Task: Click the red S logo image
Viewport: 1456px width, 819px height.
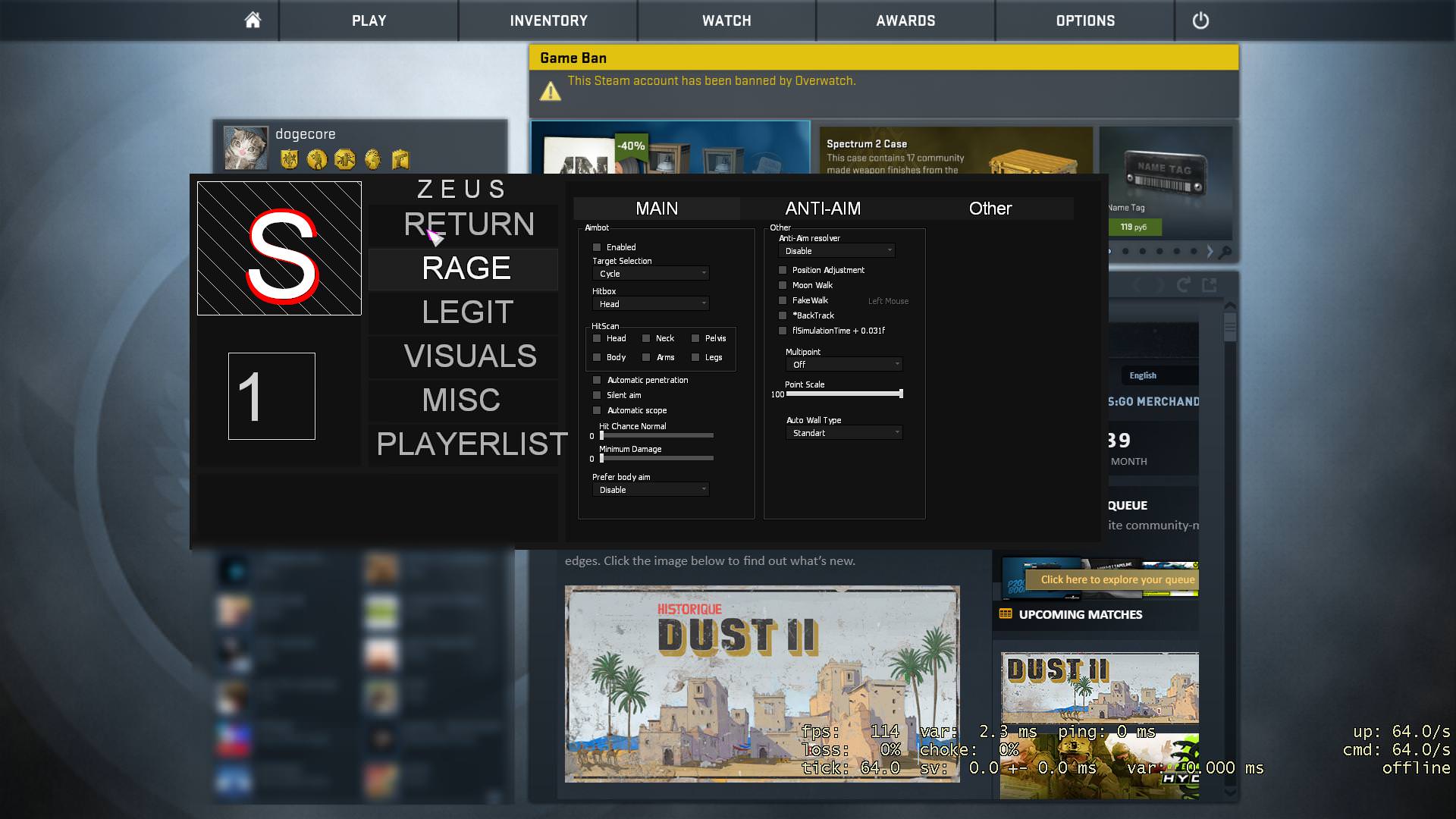Action: [x=280, y=248]
